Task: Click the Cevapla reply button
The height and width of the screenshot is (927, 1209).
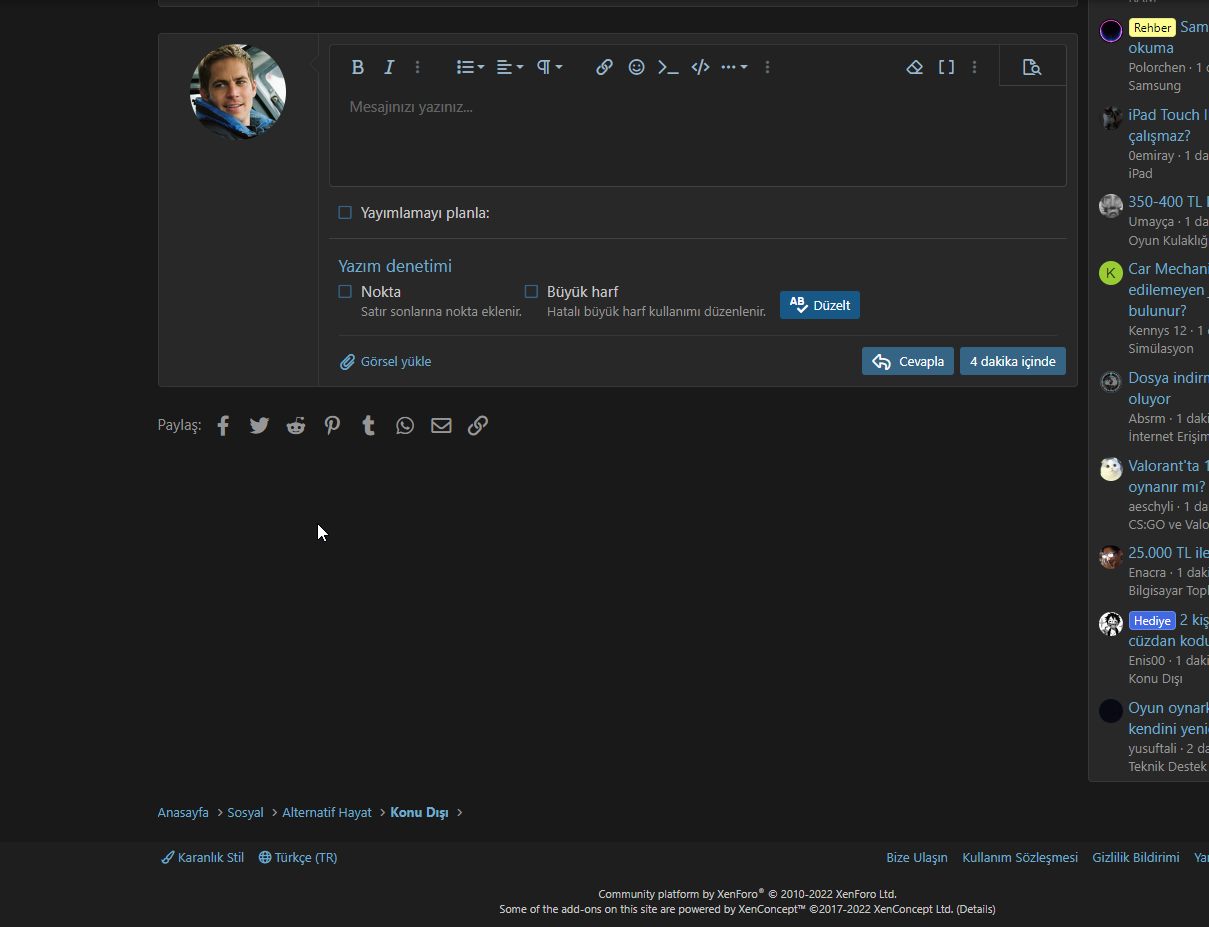Action: (907, 362)
